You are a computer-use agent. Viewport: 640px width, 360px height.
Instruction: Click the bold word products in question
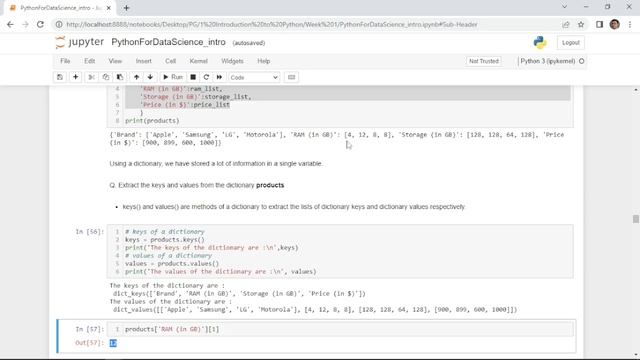pos(270,185)
